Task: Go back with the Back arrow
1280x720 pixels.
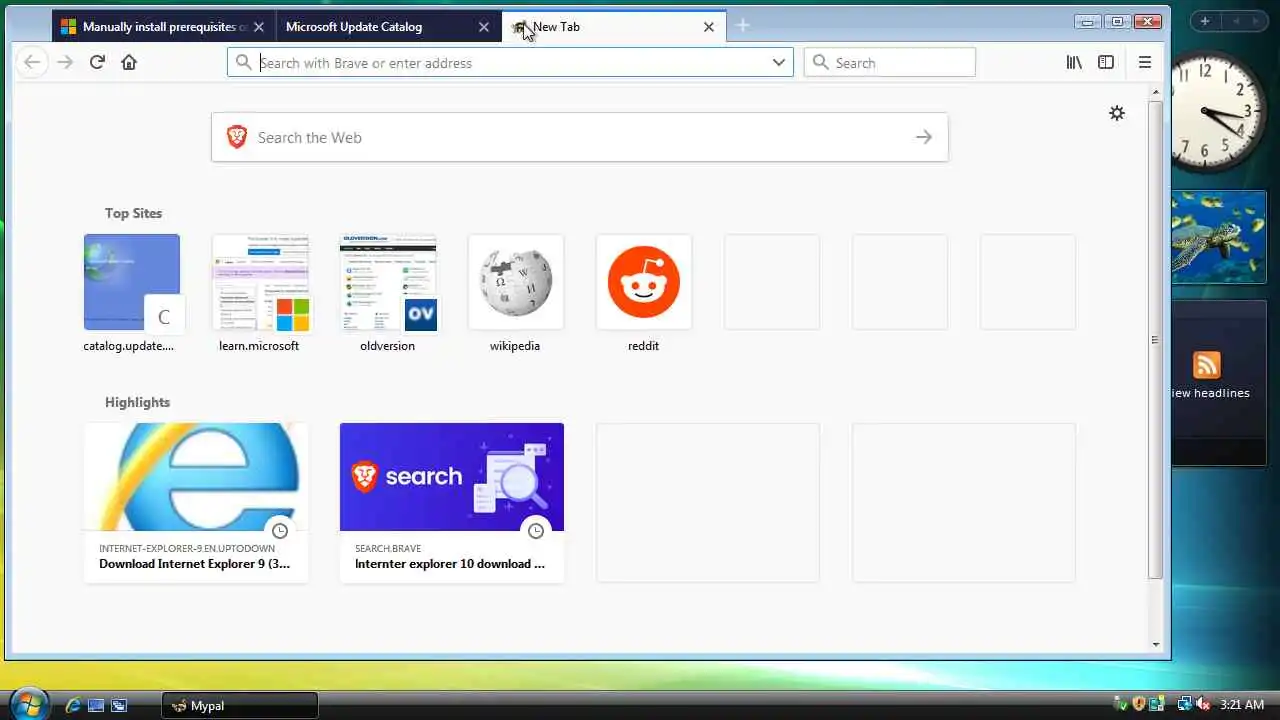Action: tap(32, 62)
